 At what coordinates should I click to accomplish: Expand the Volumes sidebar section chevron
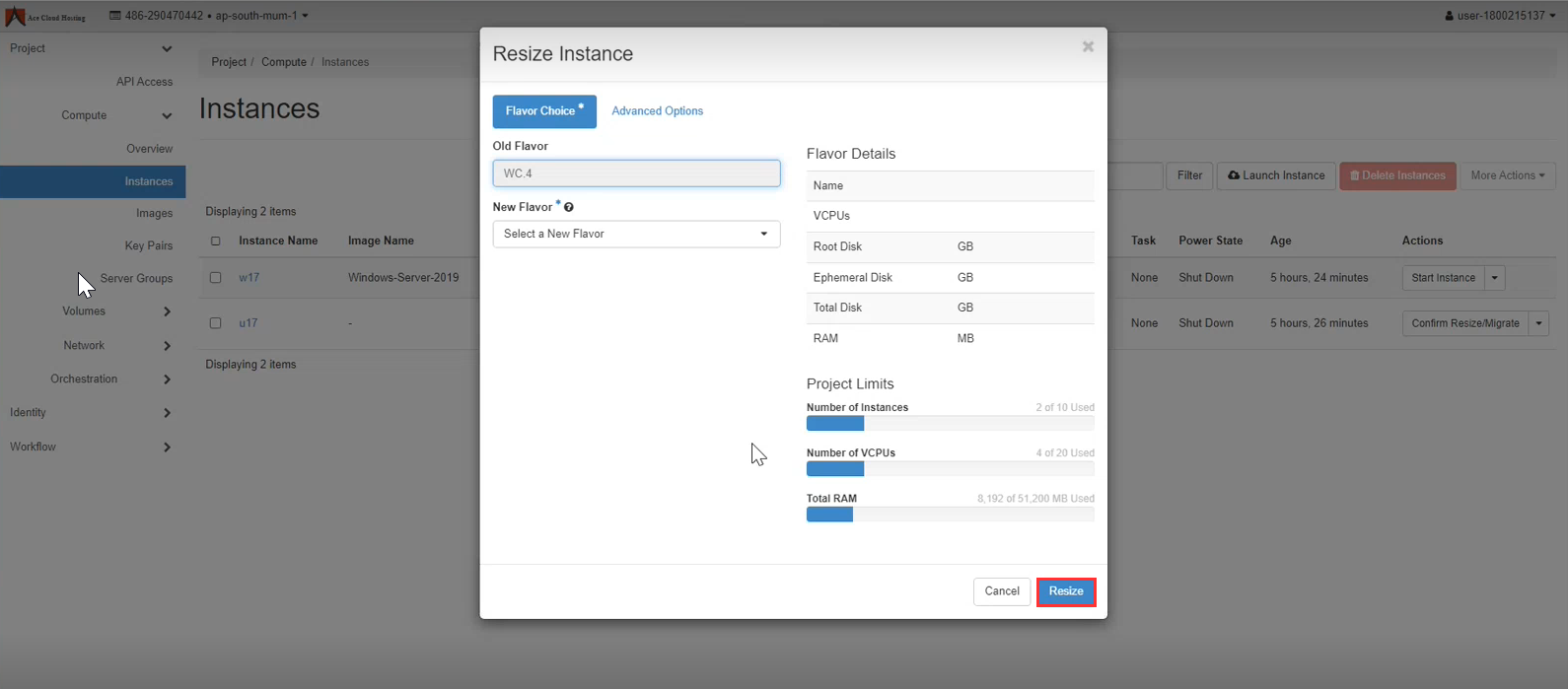[167, 311]
